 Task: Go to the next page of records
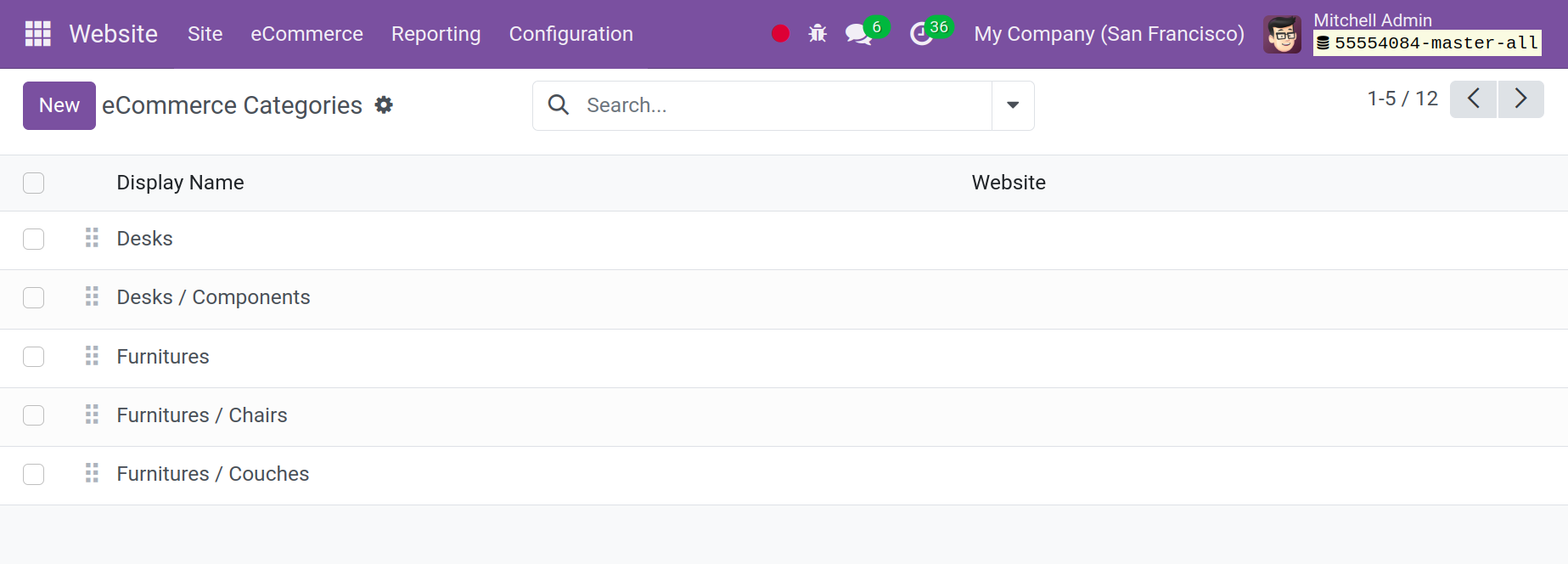pos(1520,99)
